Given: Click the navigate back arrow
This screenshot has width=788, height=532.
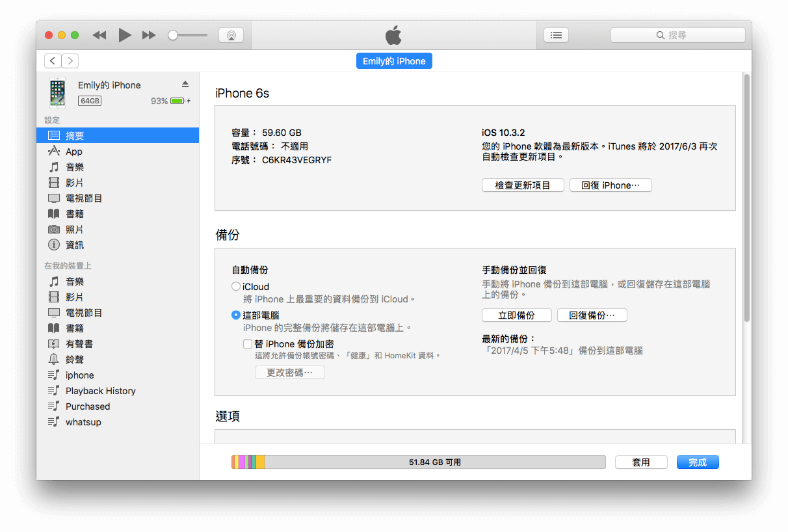Looking at the screenshot, I should (x=52, y=61).
